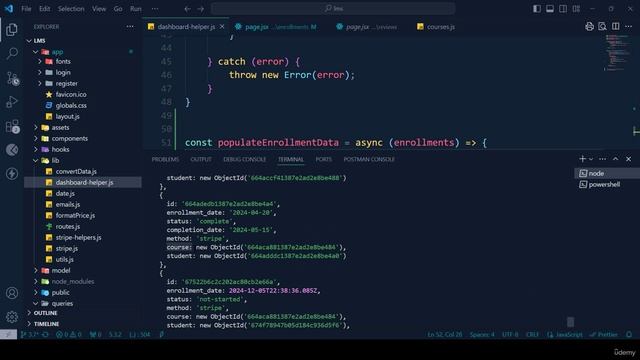Click the Prettier status bar item

[604, 334]
